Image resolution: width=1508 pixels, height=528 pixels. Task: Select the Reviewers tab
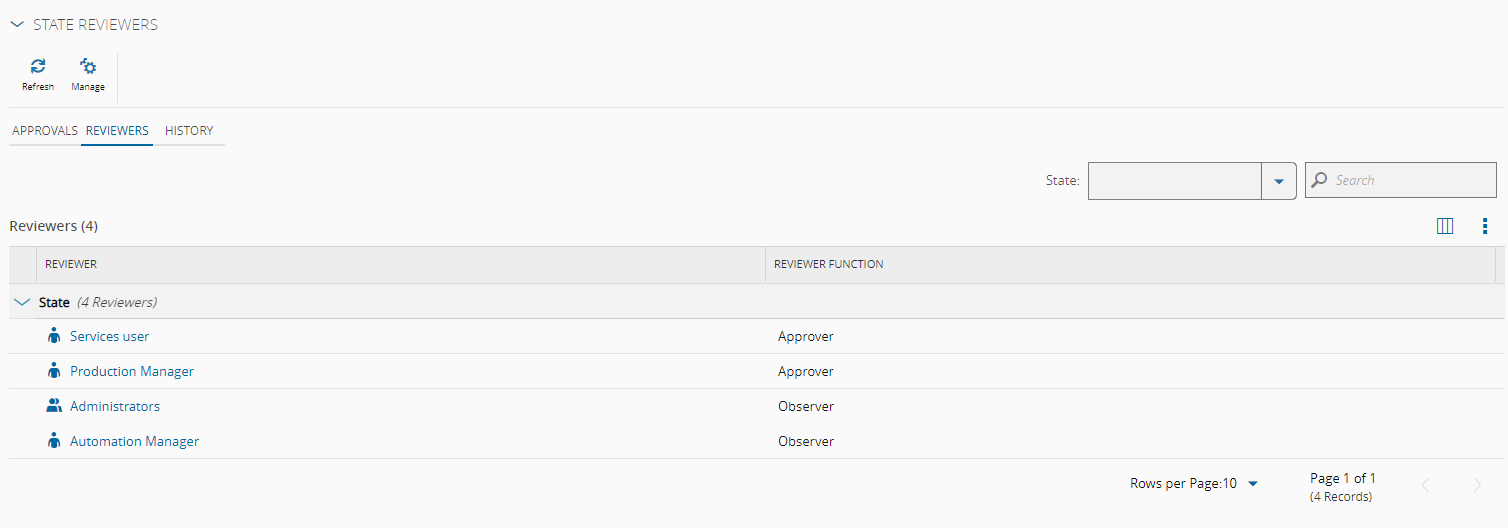[117, 131]
